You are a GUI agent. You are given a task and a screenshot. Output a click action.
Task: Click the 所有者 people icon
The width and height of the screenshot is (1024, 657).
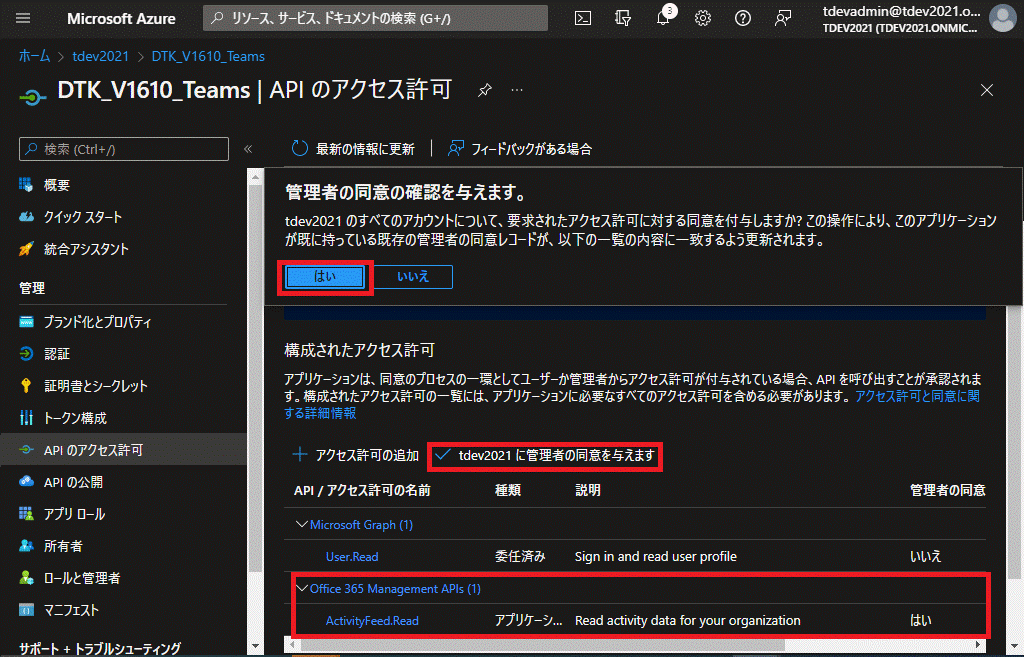click(x=26, y=545)
